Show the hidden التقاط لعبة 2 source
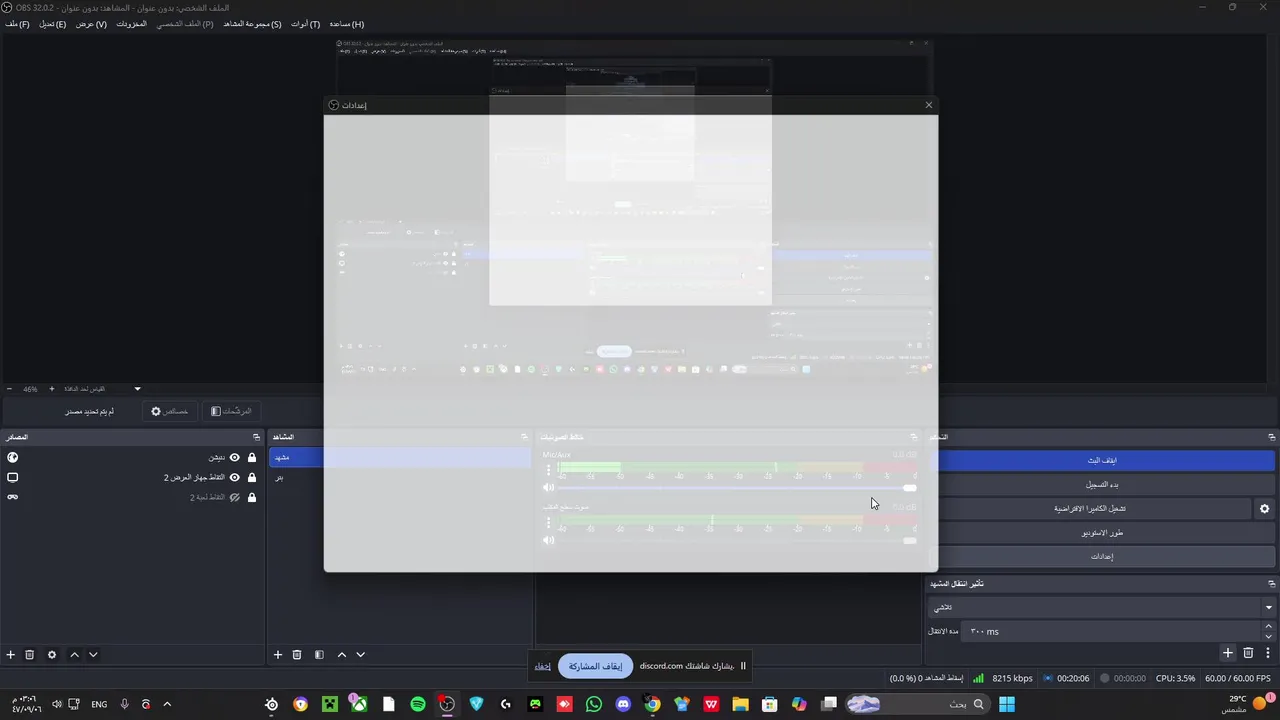This screenshot has width=1280, height=720. (x=235, y=498)
